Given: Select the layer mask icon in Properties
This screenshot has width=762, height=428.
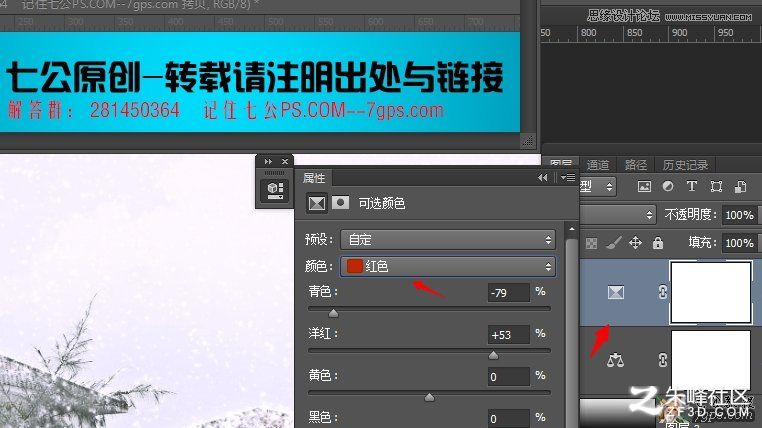Looking at the screenshot, I should 340,202.
